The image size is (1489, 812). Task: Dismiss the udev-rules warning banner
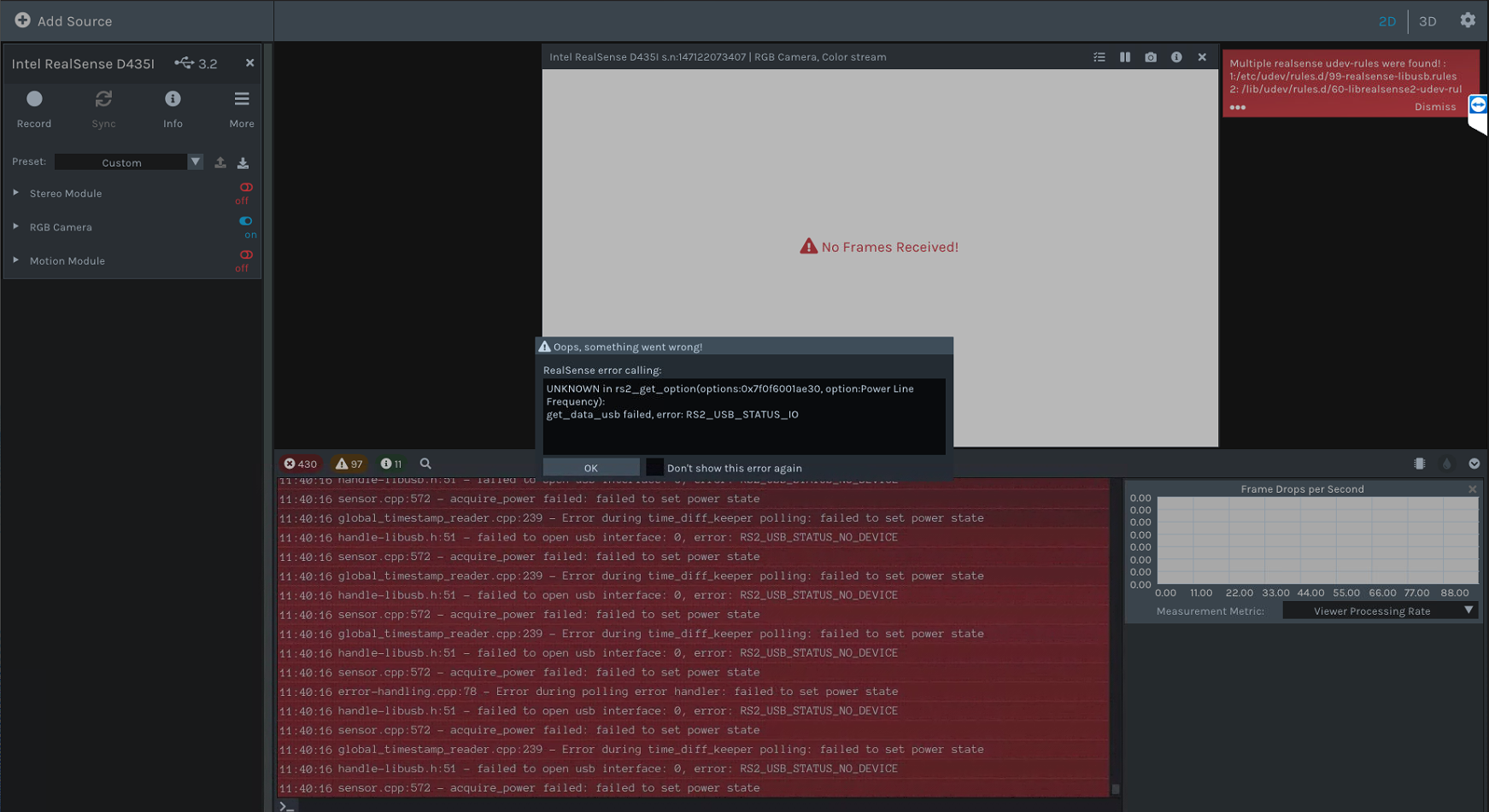pyautogui.click(x=1435, y=107)
